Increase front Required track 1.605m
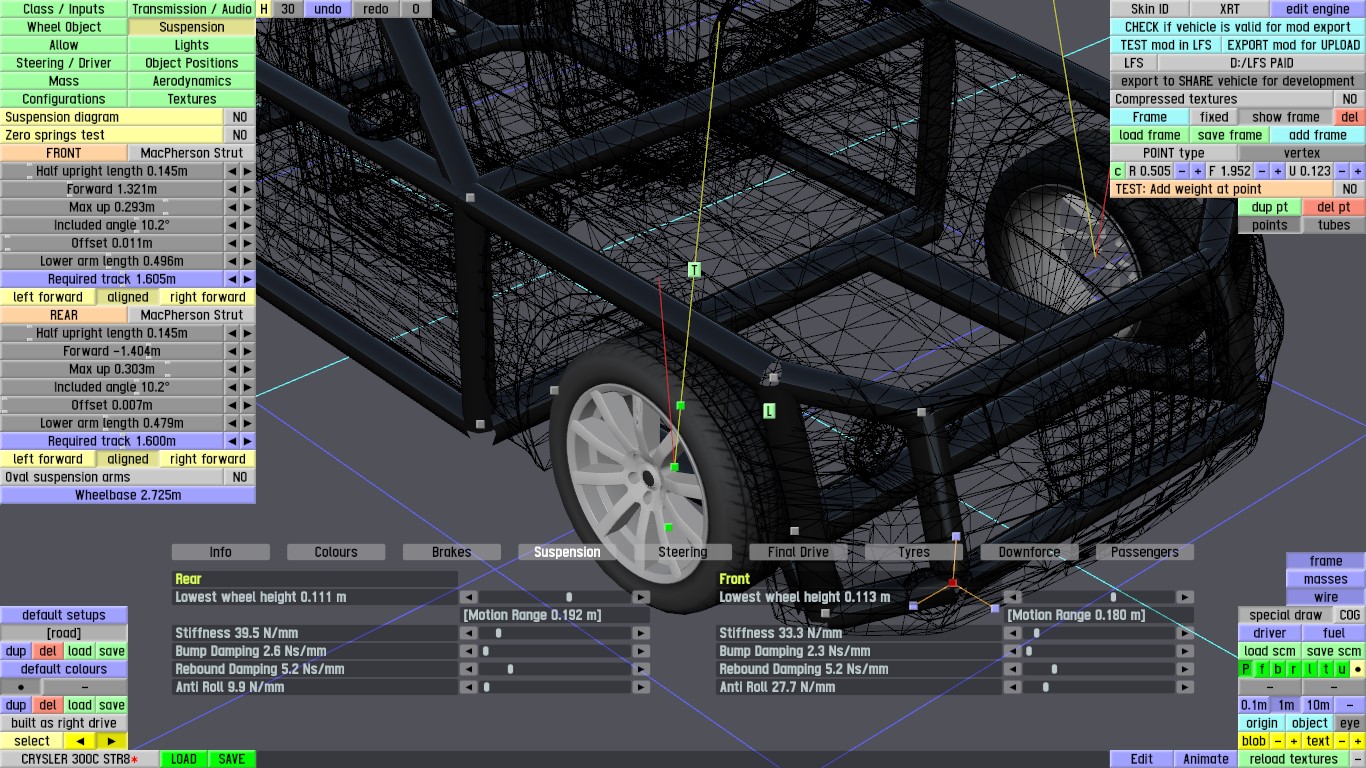This screenshot has height=768, width=1366. click(x=248, y=279)
